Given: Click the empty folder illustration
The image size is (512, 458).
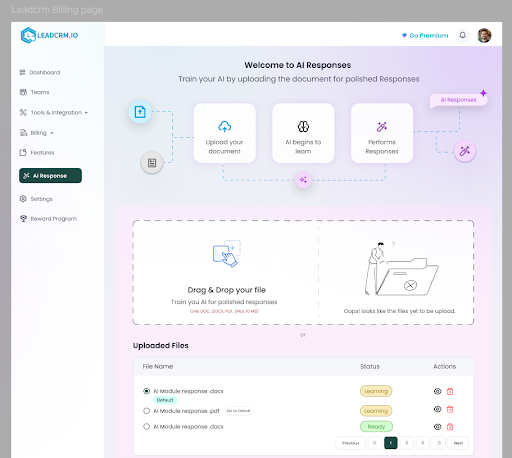Looking at the screenshot, I should click(x=401, y=269).
